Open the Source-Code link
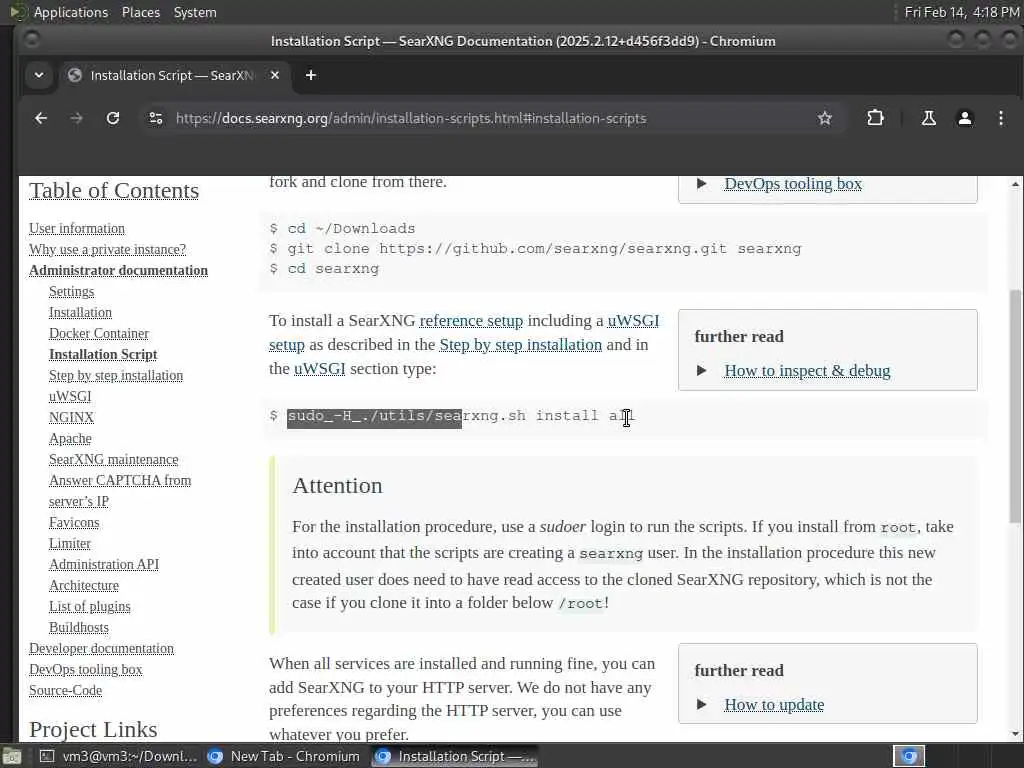 [x=65, y=690]
